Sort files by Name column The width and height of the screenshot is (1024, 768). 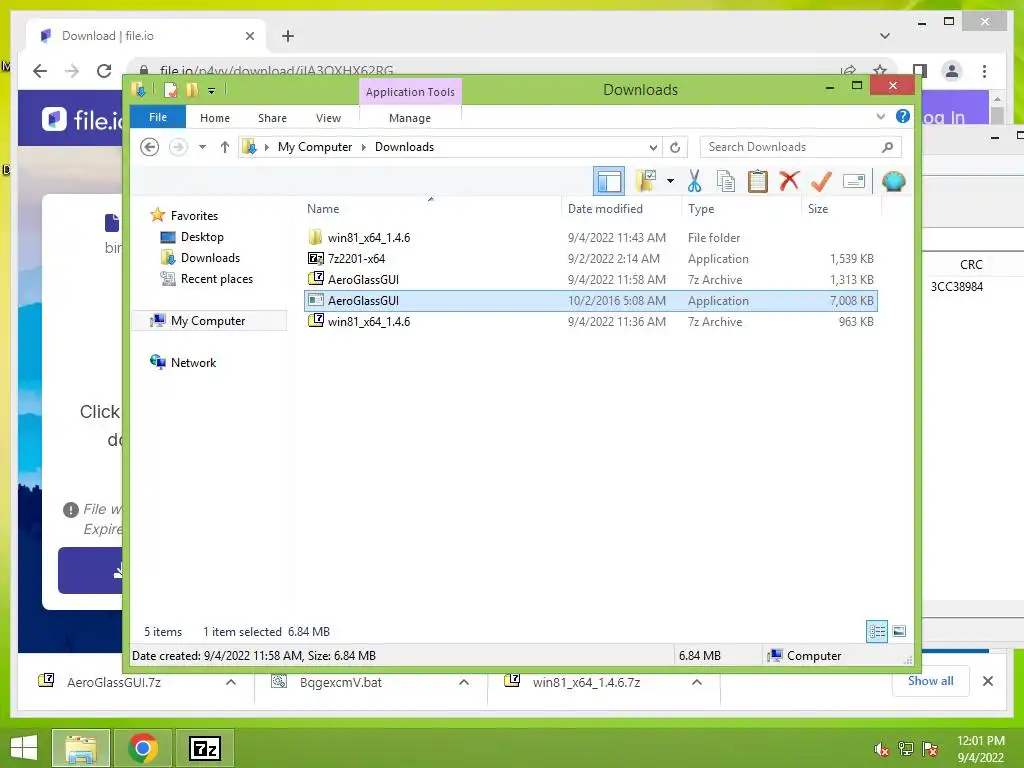(x=430, y=209)
